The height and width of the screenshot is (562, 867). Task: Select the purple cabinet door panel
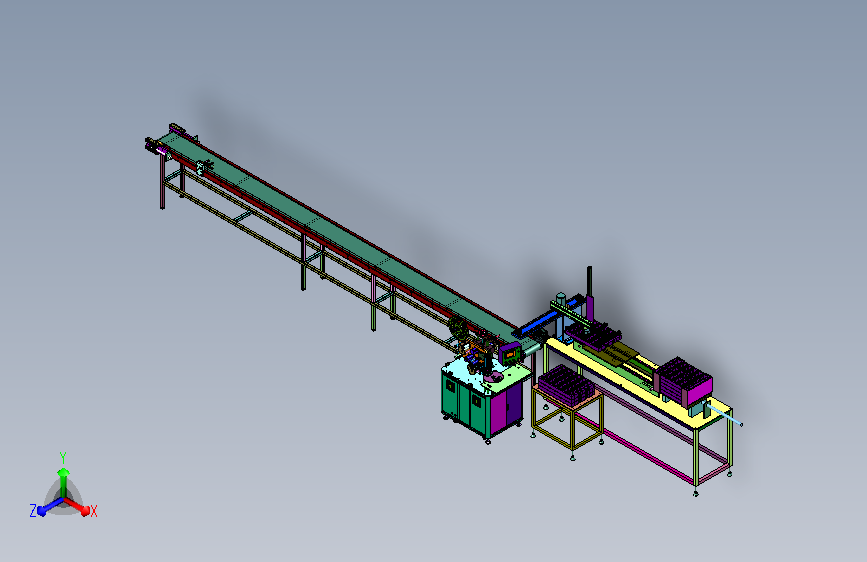click(x=505, y=408)
